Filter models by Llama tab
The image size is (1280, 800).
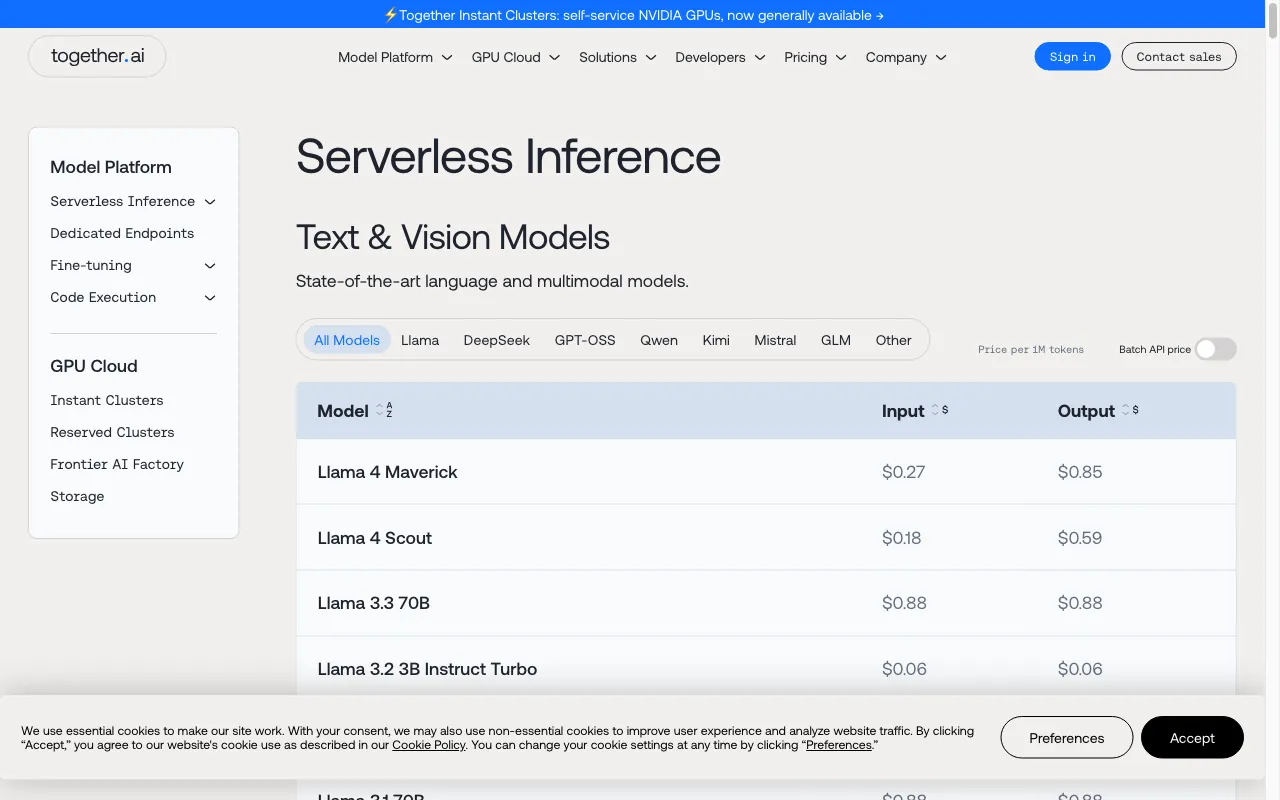[x=420, y=340]
